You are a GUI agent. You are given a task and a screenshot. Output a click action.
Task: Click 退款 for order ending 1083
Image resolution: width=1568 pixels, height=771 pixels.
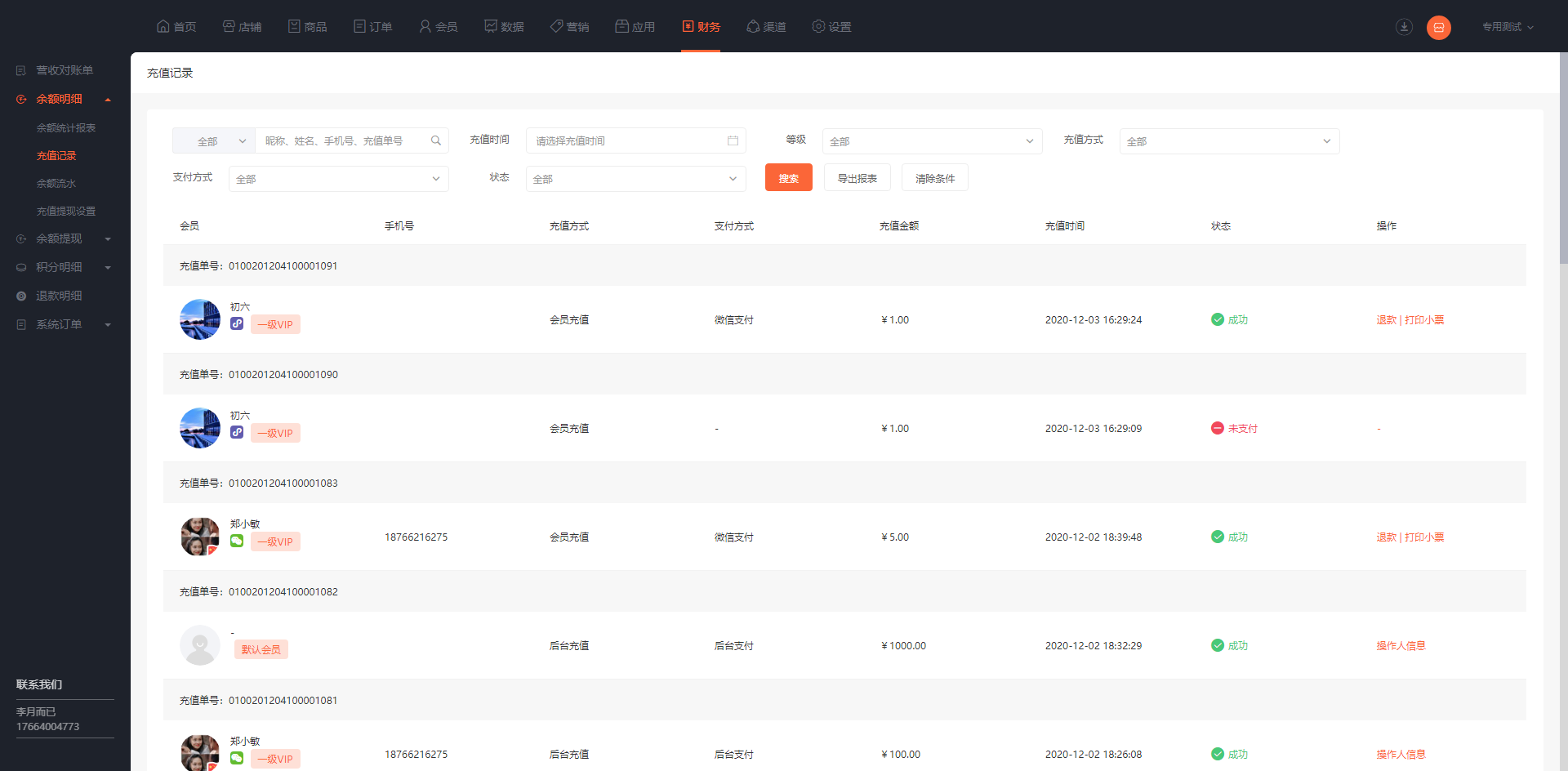point(1386,537)
